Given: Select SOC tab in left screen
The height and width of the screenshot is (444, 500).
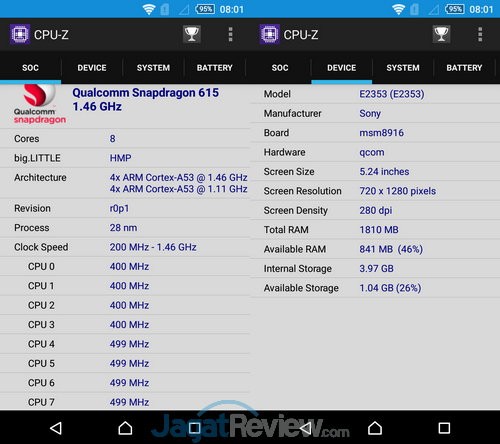Looking at the screenshot, I should coord(30,68).
